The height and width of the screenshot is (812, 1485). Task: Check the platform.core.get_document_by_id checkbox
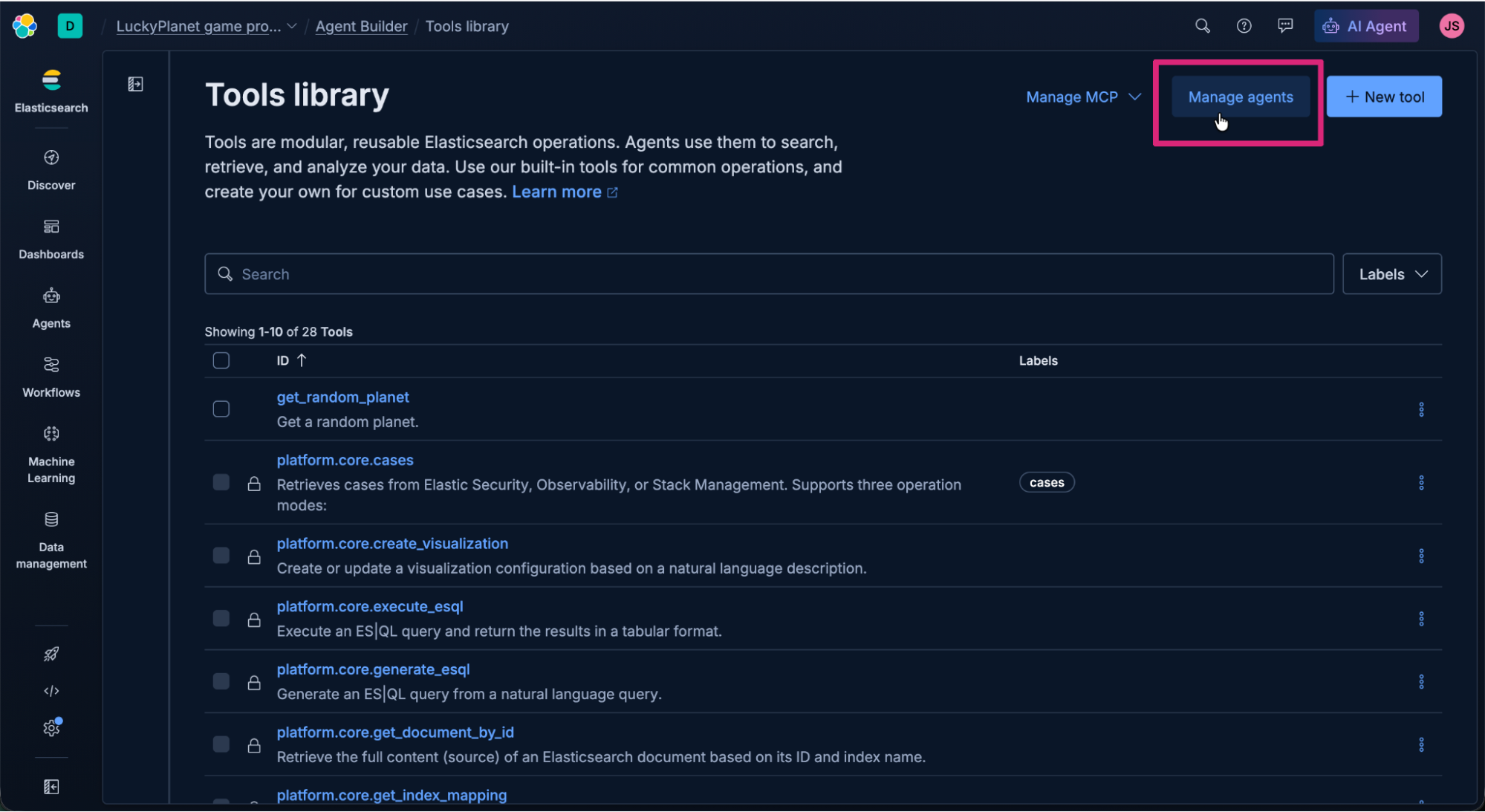pyautogui.click(x=221, y=744)
